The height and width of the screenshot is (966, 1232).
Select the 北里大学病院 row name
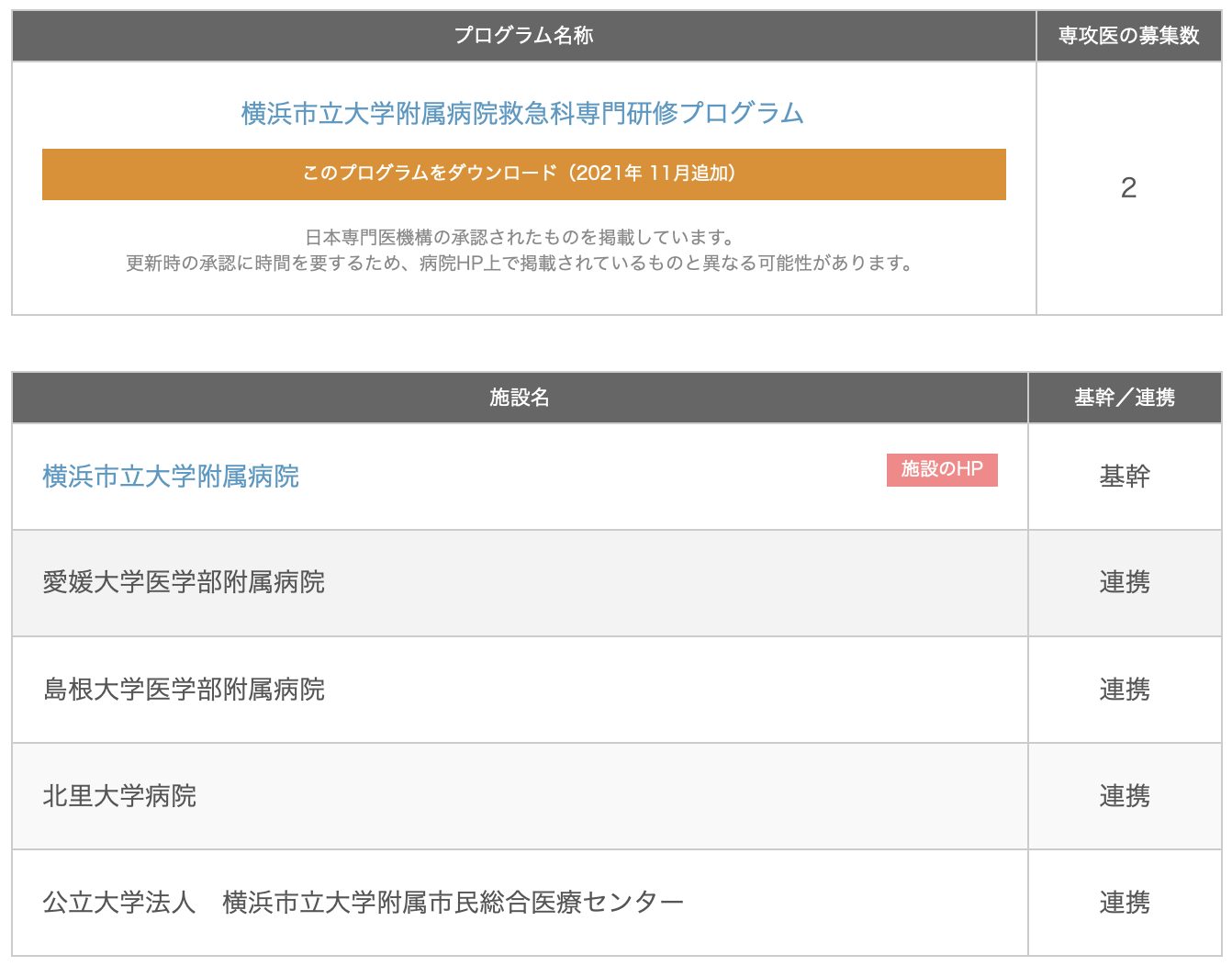coord(119,796)
